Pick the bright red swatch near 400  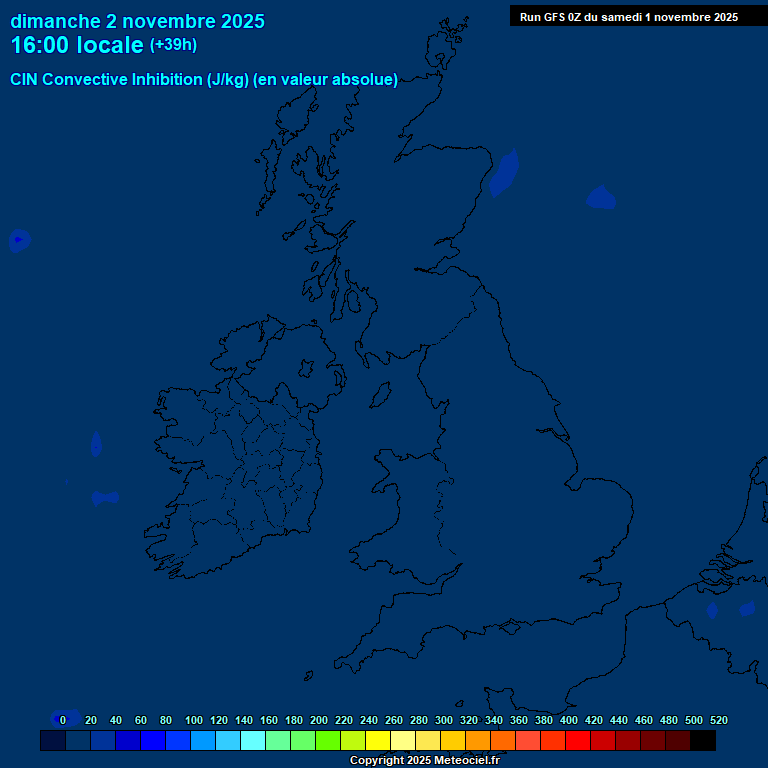578,741
